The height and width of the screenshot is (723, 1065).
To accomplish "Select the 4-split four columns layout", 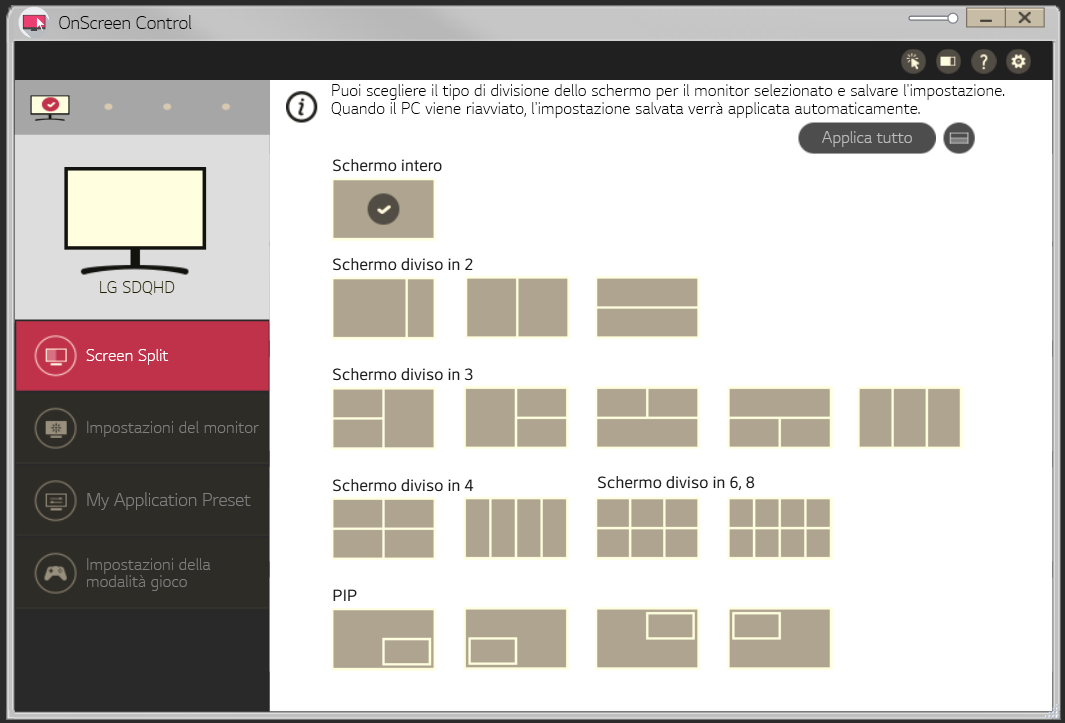I will coord(516,529).
